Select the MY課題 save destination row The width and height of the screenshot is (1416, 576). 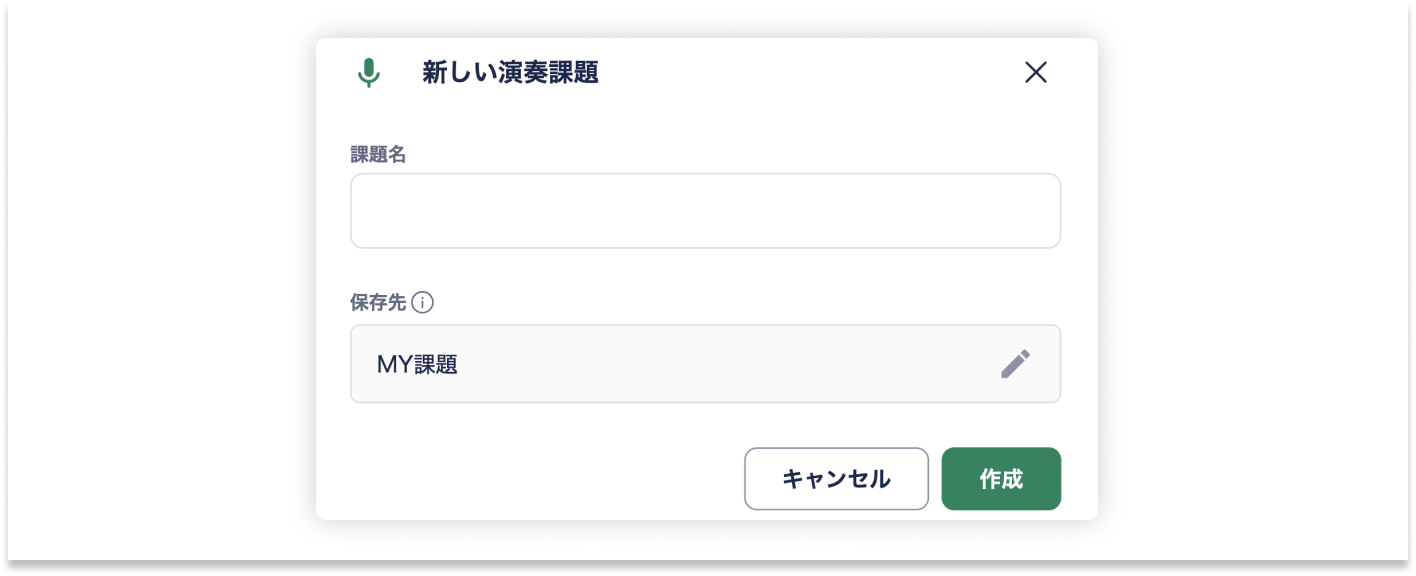tap(705, 364)
